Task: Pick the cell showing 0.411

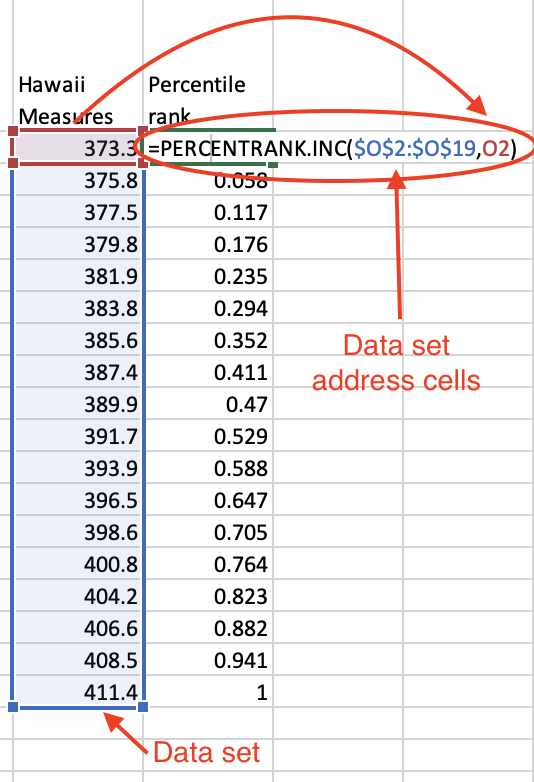Action: [x=208, y=372]
